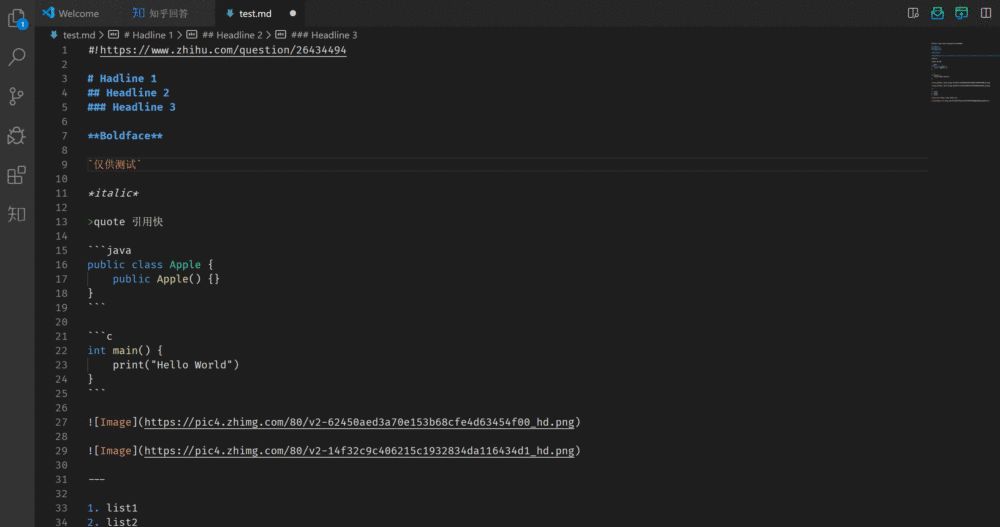This screenshot has width=1000, height=527.
Task: Open the Run and Debug view
Action: point(16,135)
